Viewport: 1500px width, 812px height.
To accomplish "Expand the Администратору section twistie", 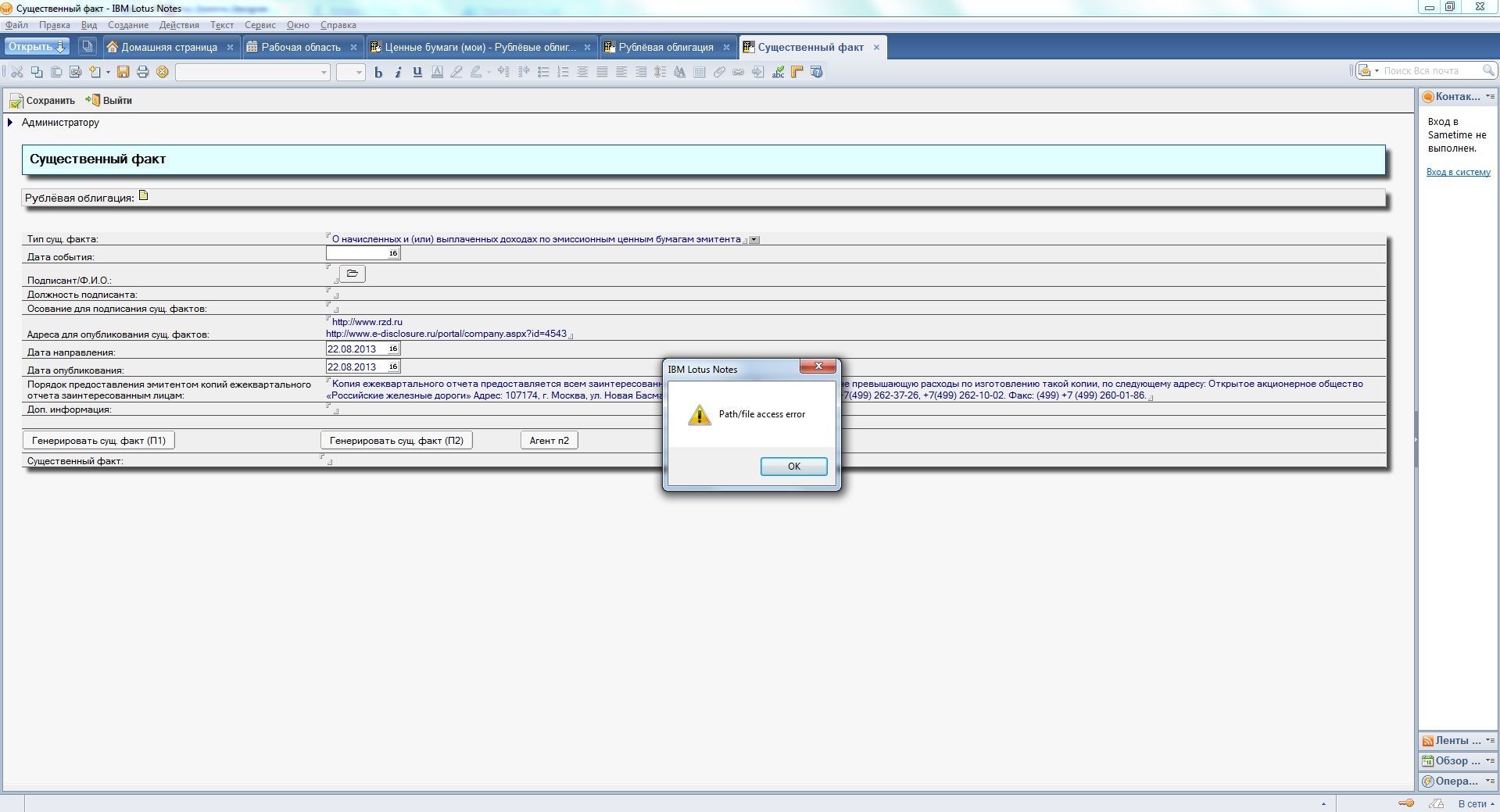I will [x=10, y=122].
